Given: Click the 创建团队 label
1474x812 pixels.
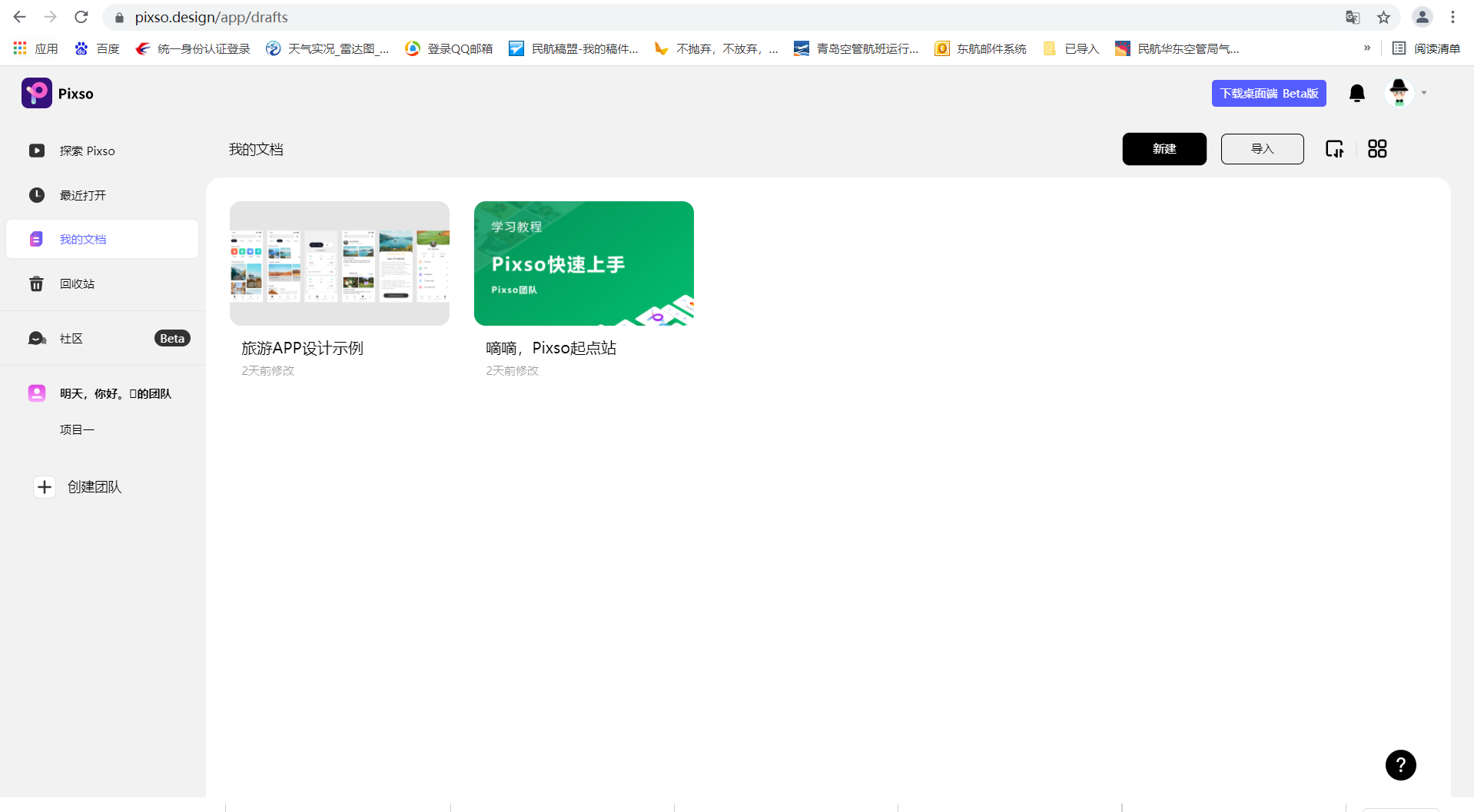Looking at the screenshot, I should (95, 487).
